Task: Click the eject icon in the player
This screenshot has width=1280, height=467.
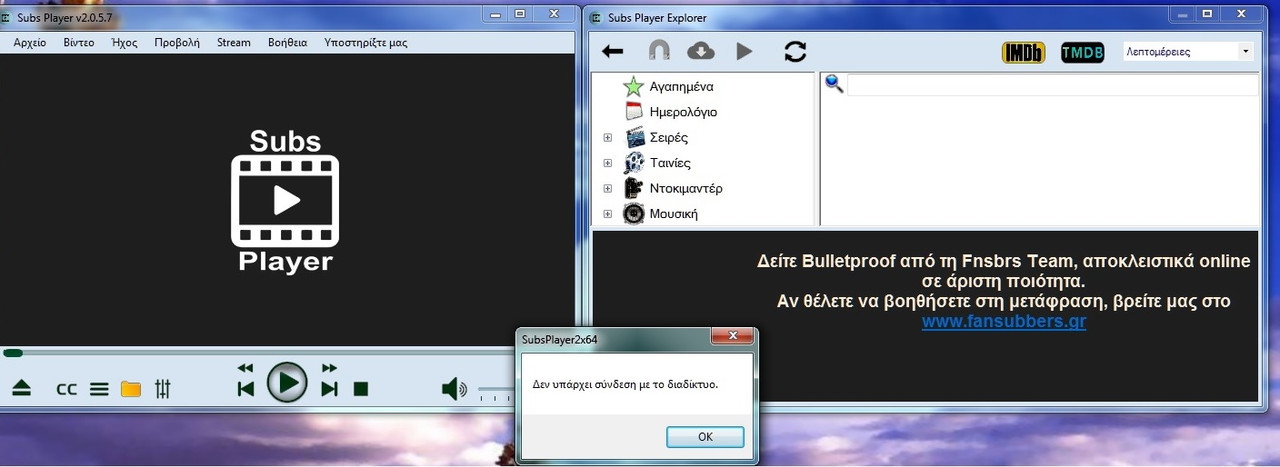Action: [21, 389]
